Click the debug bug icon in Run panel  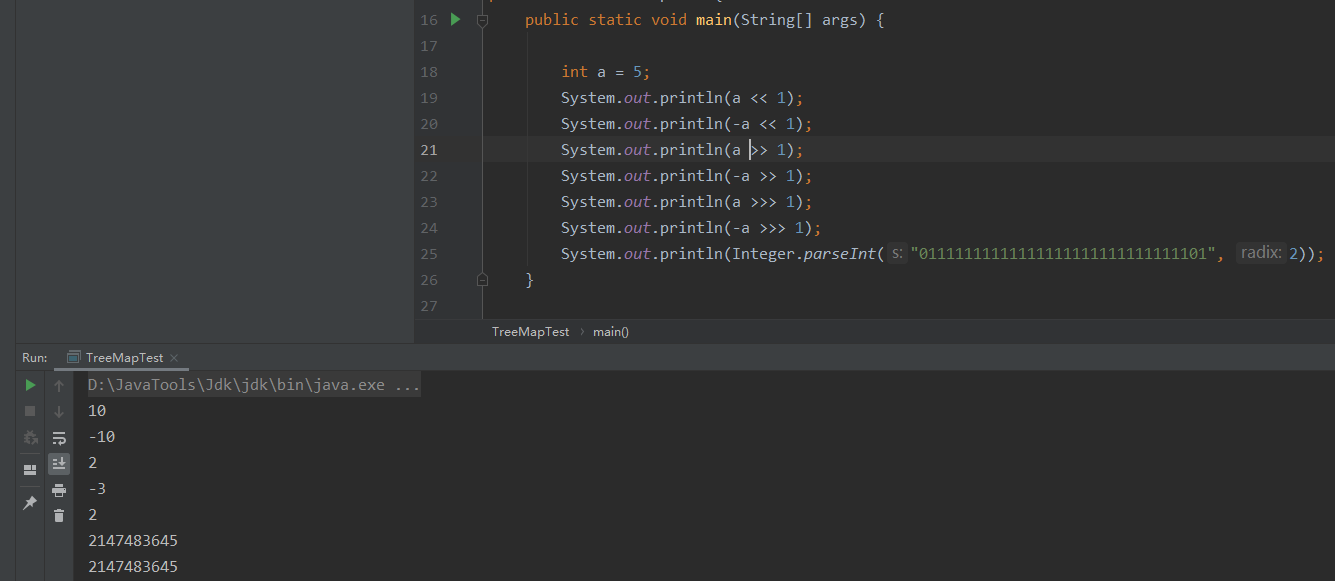coord(30,437)
